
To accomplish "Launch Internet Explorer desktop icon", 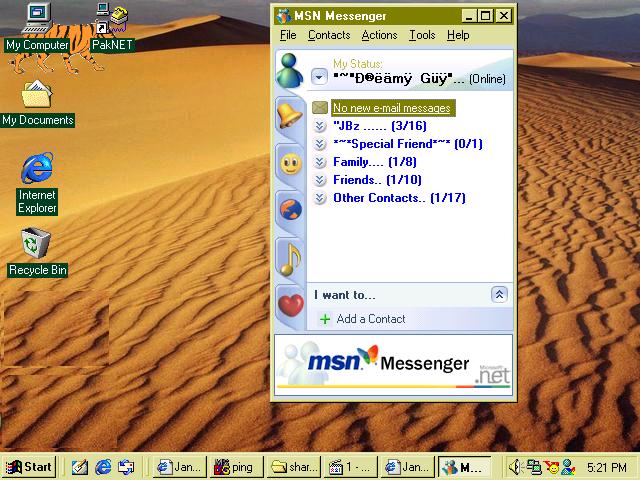I will coord(37,168).
